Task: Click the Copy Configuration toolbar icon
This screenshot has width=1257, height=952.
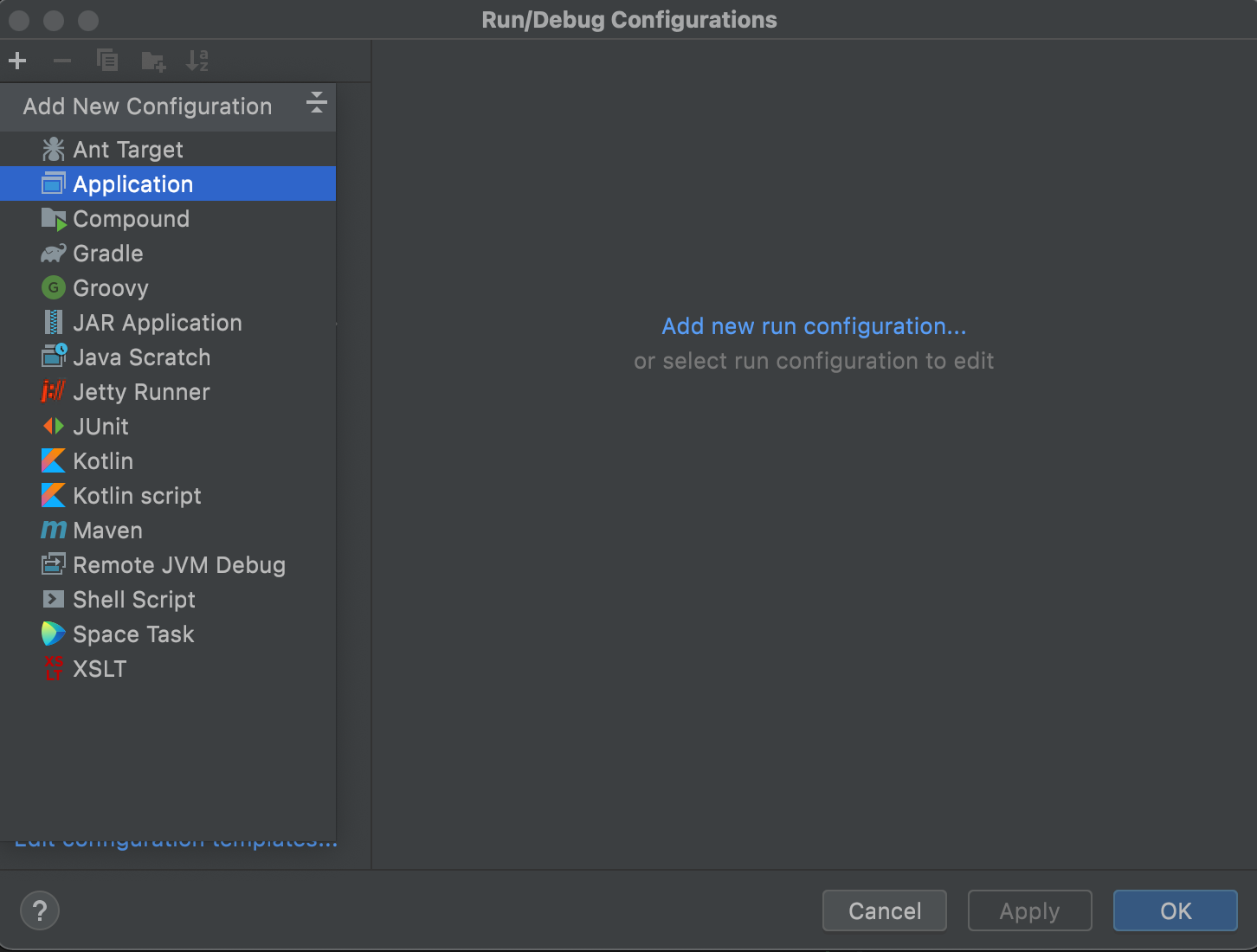Action: [x=107, y=61]
